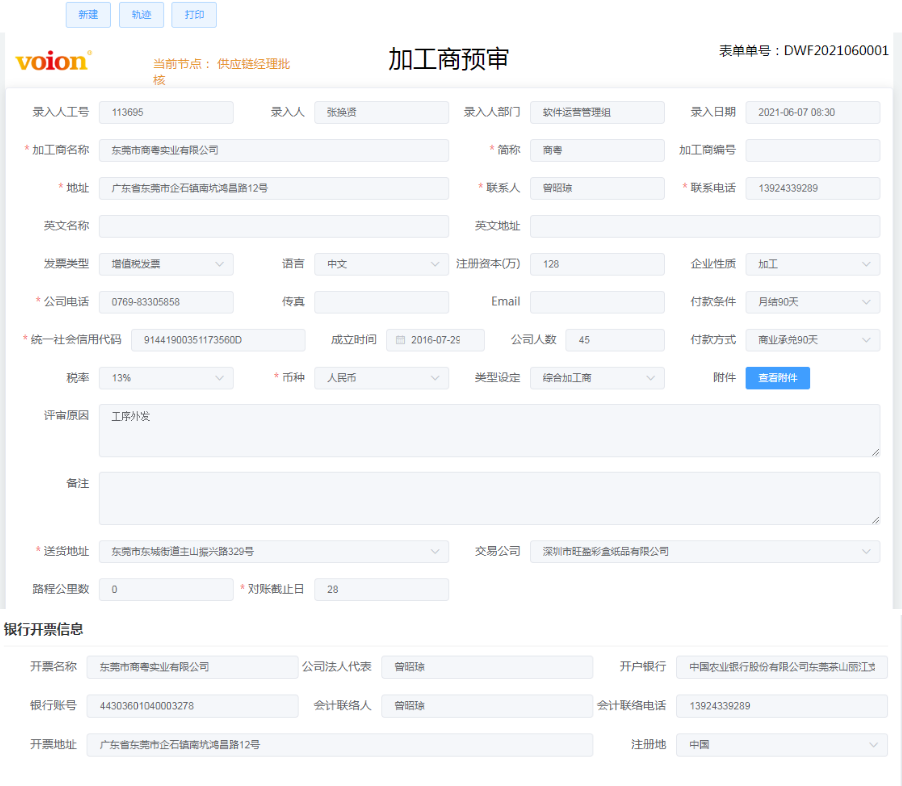The width and height of the screenshot is (902, 786).
Task: Click the 开票名称 input field
Action: [x=192, y=667]
